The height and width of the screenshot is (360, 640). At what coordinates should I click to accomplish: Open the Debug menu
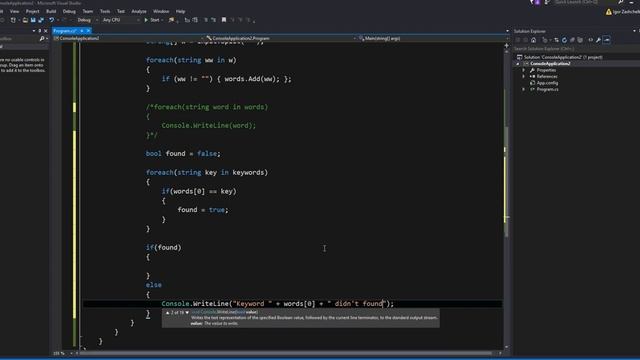tap(69, 11)
